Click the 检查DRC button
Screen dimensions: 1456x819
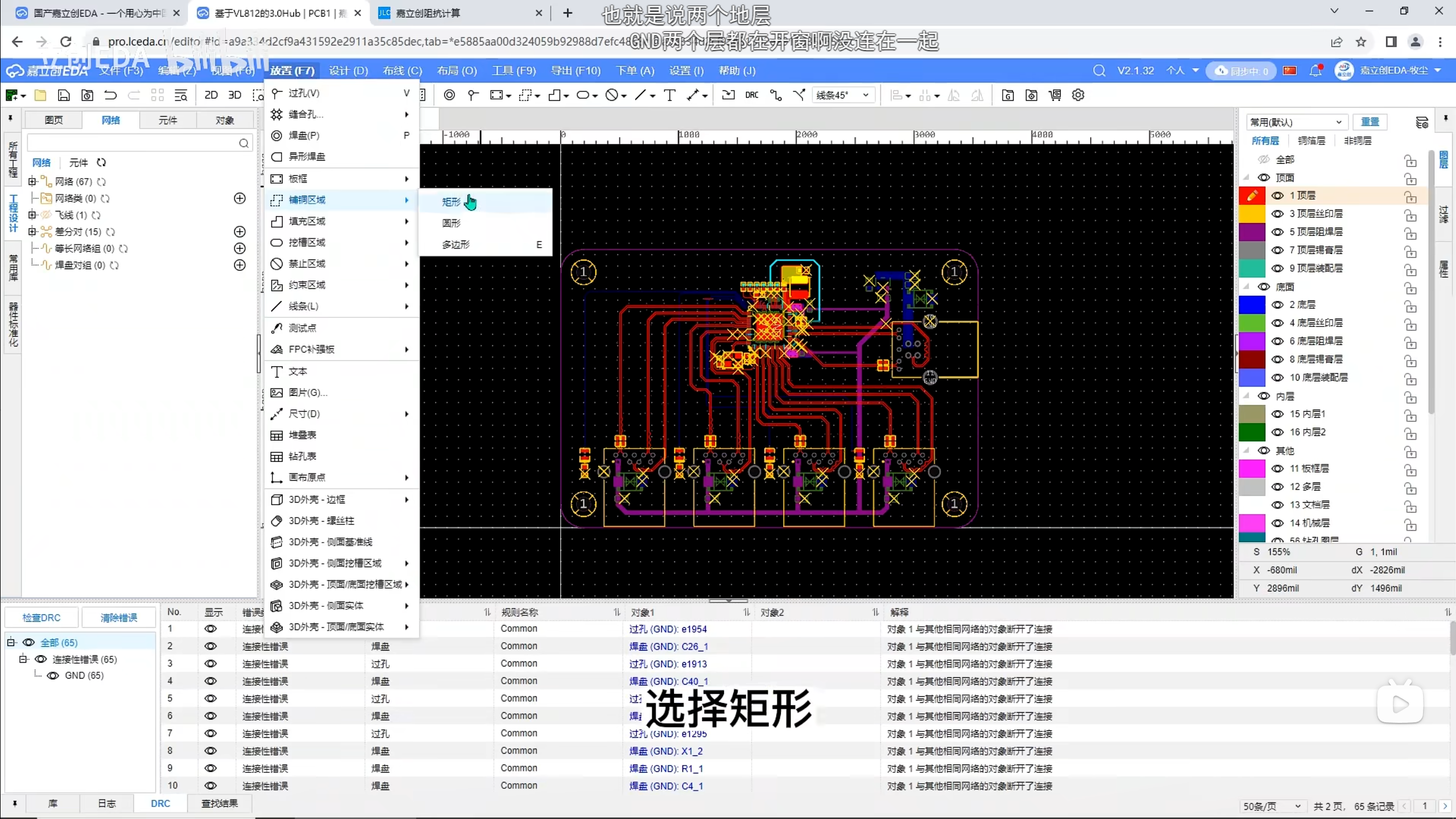41,618
